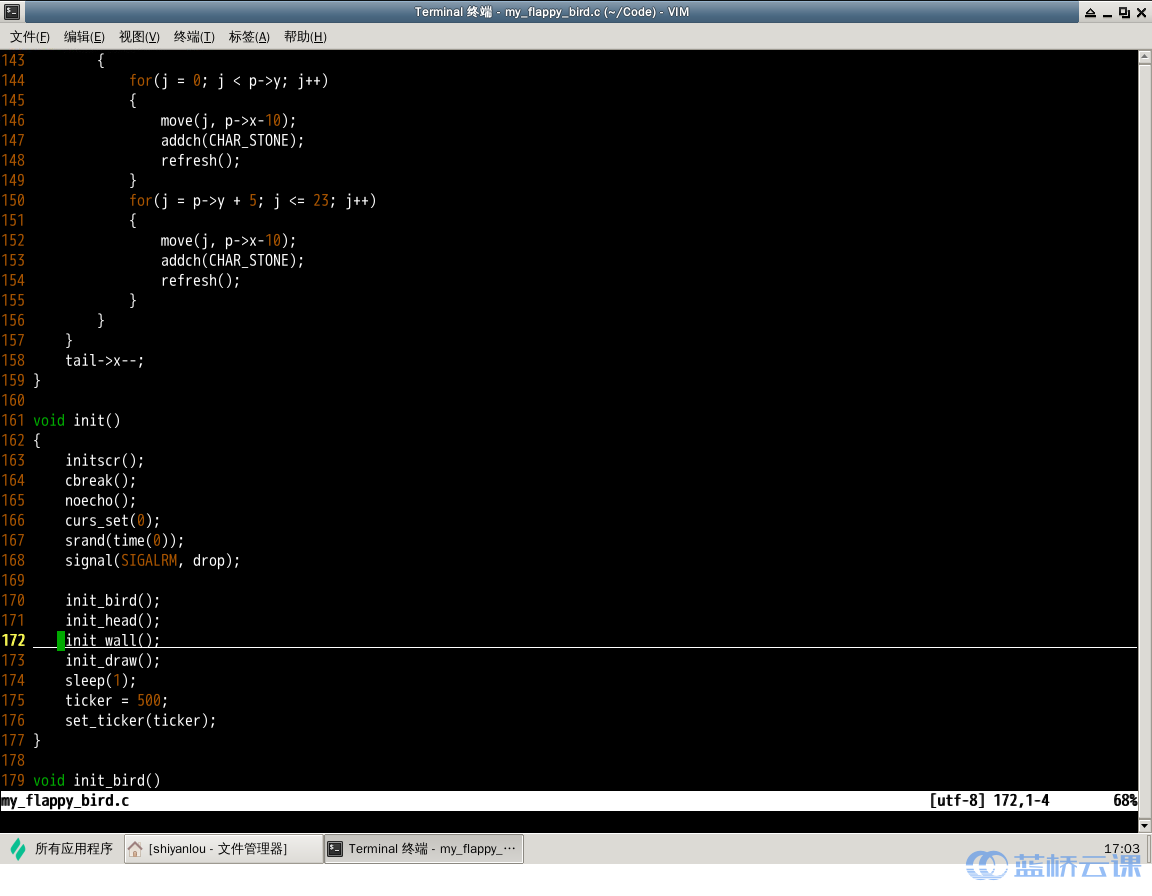This screenshot has width=1152, height=896.
Task: Maximize the terminal window
Action: click(x=1124, y=12)
